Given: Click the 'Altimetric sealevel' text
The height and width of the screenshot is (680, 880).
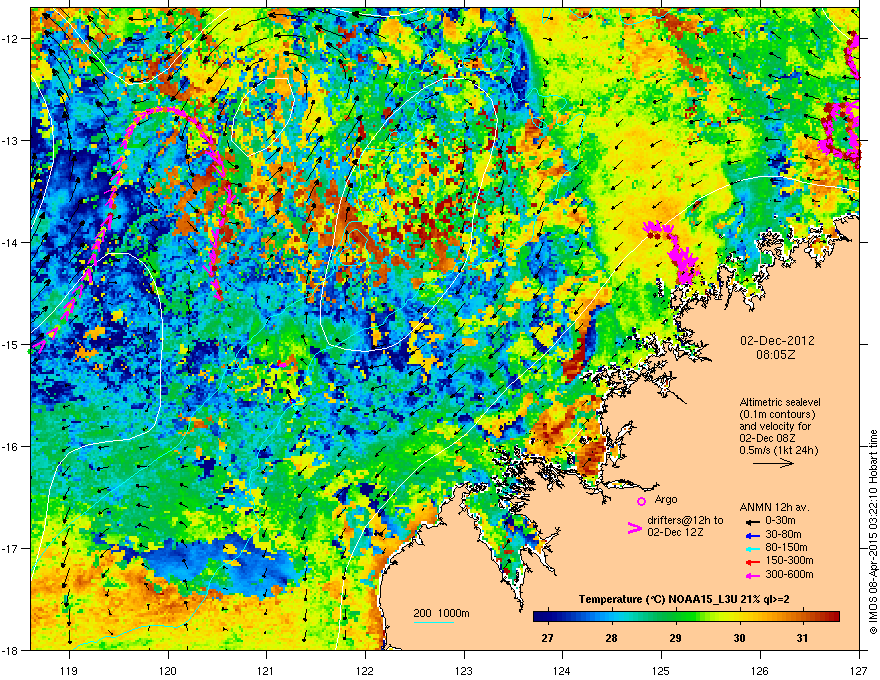Looking at the screenshot, I should [x=780, y=403].
